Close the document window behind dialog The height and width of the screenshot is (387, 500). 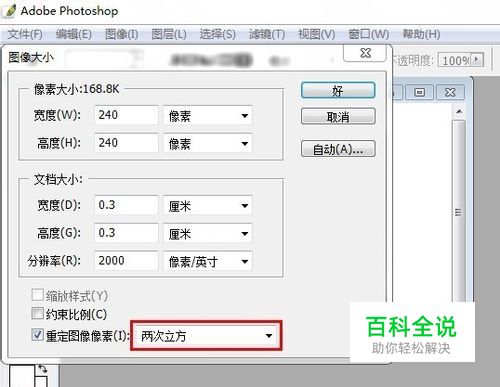click(450, 92)
